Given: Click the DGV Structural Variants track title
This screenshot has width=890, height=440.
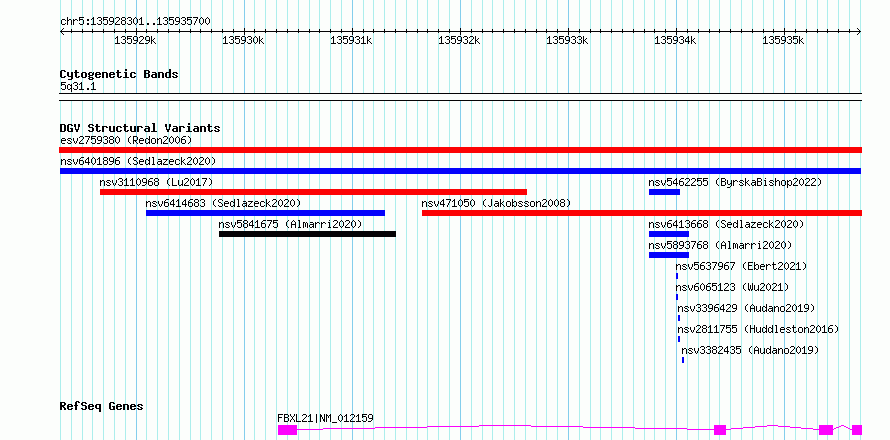Looking at the screenshot, I should pos(140,128).
